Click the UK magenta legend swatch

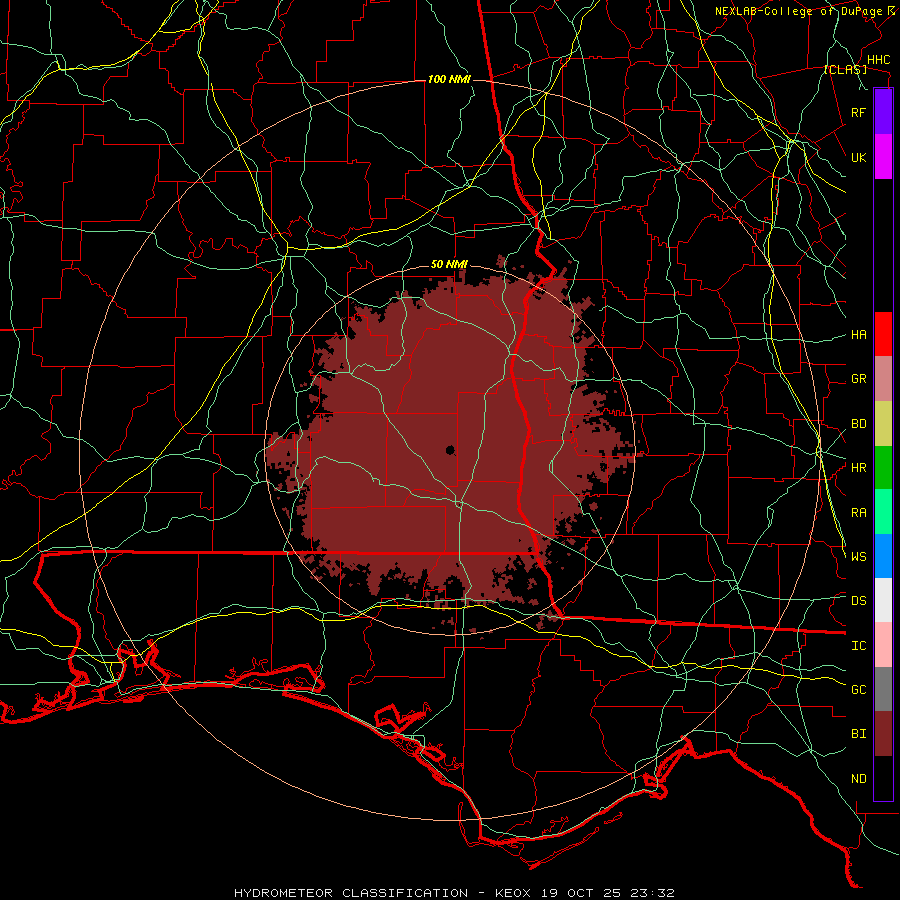(x=883, y=157)
